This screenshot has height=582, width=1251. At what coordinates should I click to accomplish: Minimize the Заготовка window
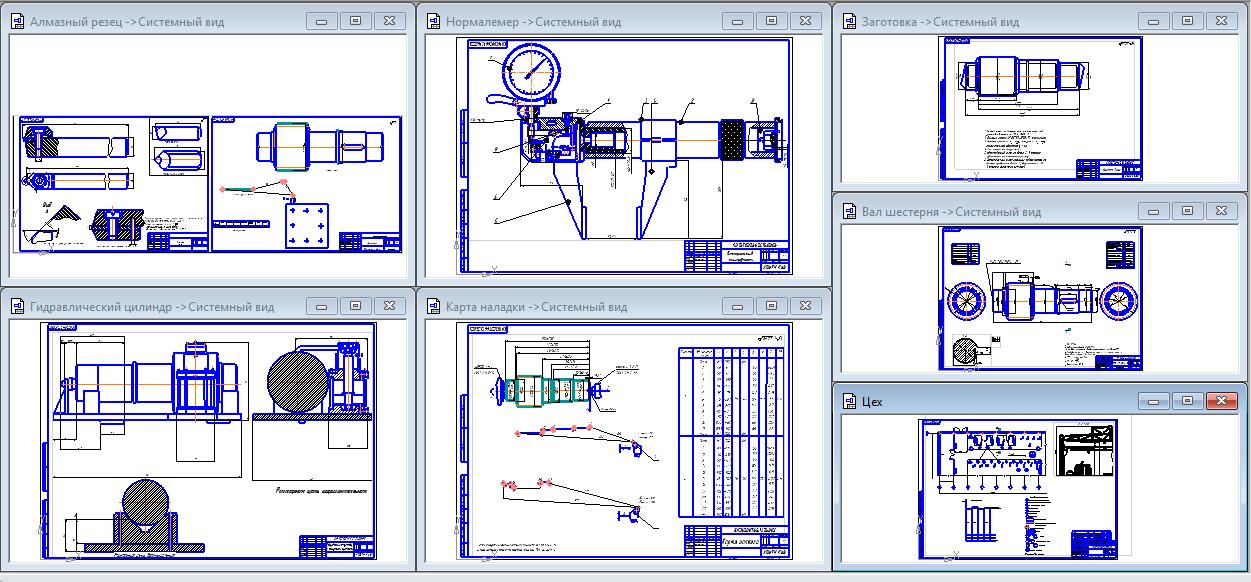pyautogui.click(x=1152, y=20)
